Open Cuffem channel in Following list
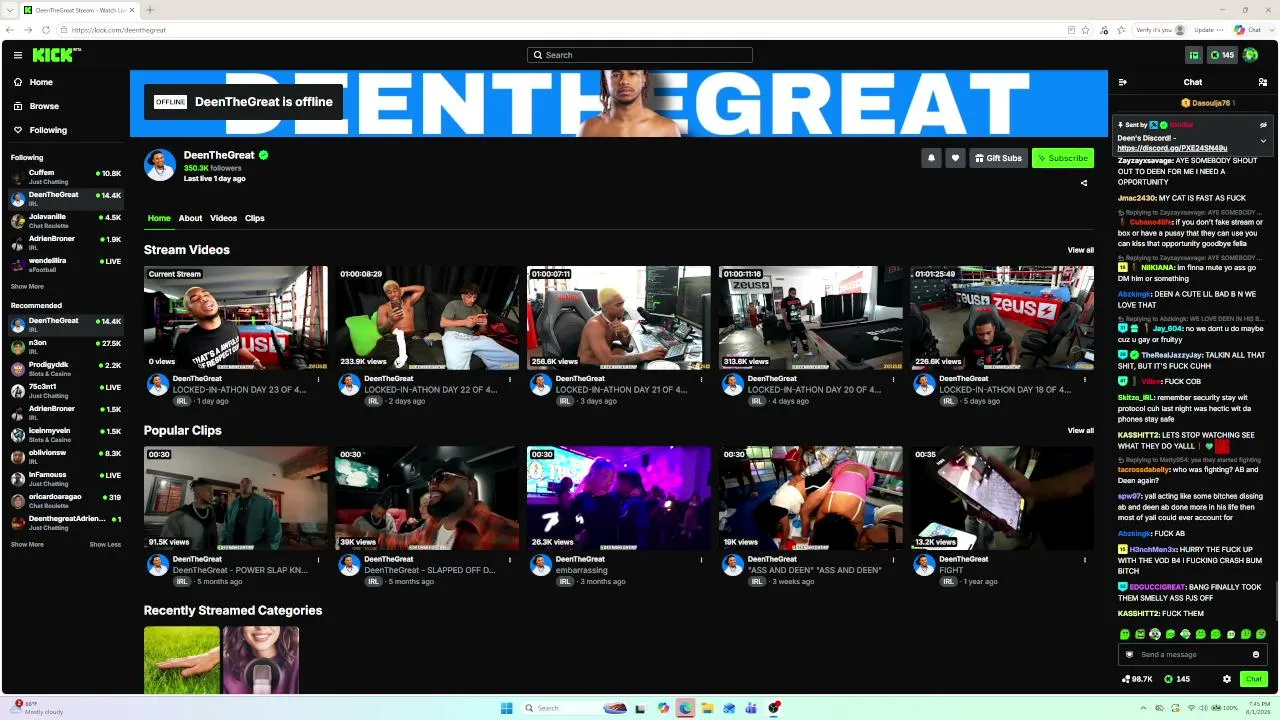This screenshot has height=720, width=1280. click(x=65, y=176)
